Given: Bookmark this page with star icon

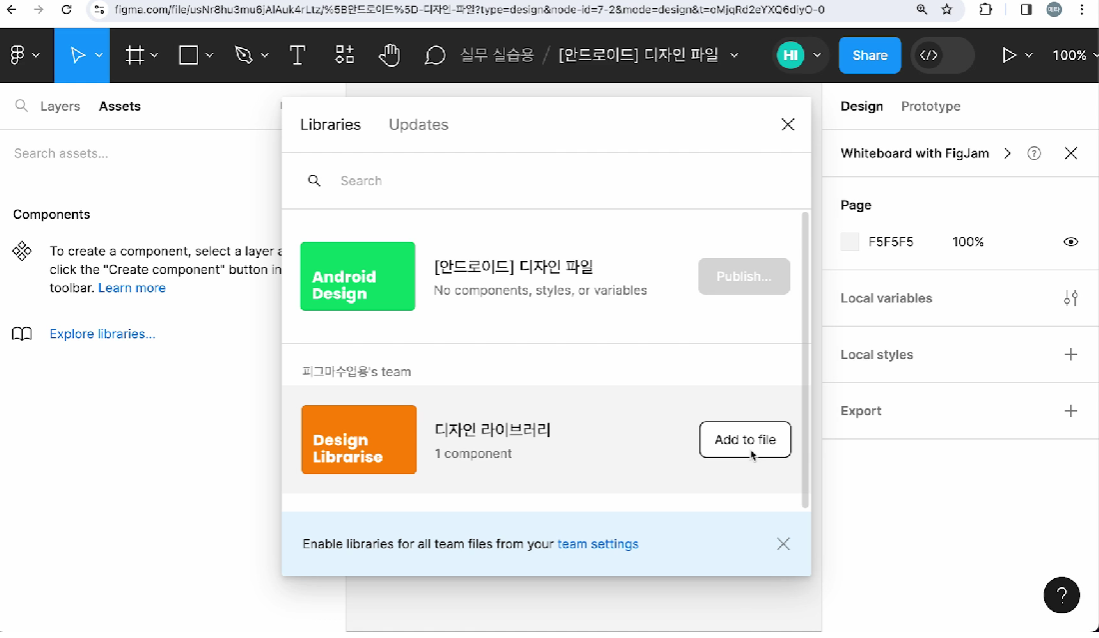Looking at the screenshot, I should [x=947, y=10].
